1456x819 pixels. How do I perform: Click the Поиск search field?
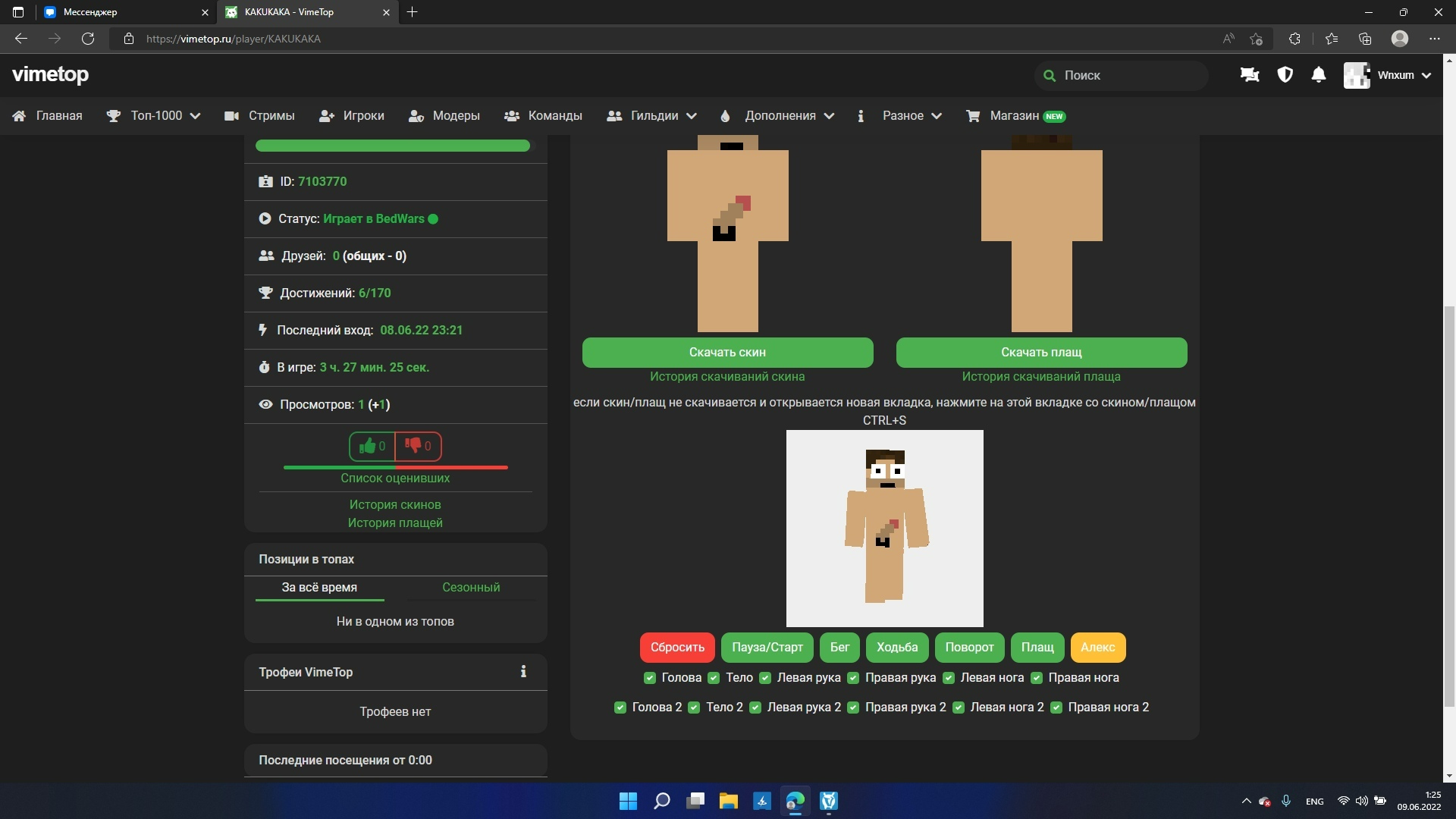[1122, 75]
